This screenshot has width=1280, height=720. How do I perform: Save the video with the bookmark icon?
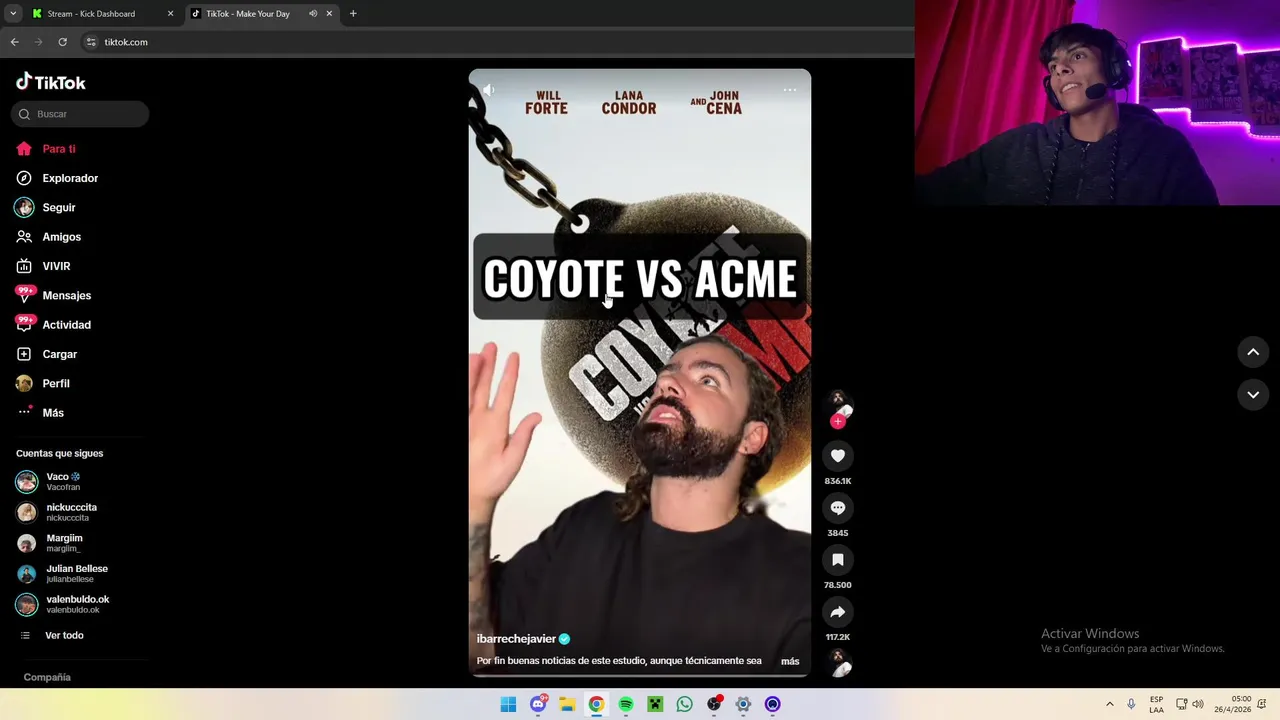(x=838, y=560)
